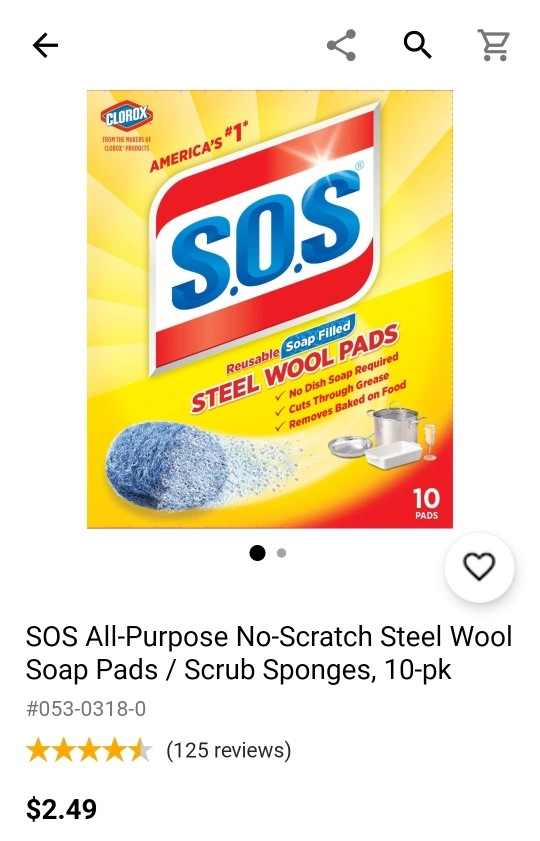Click the SOS All-Purpose product title
Screen dimensions: 540x841
(x=269, y=653)
